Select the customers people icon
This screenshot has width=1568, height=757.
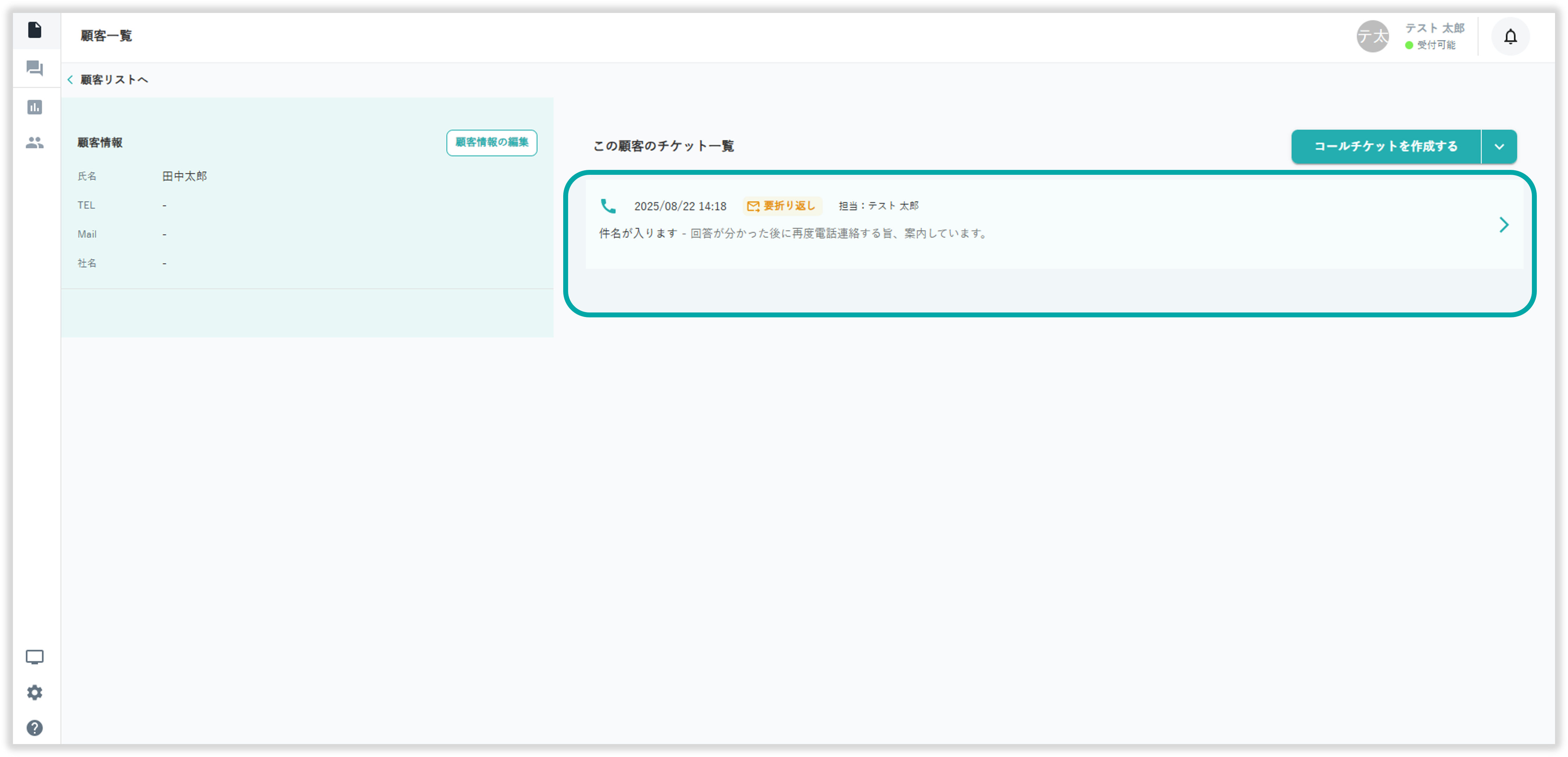point(35,142)
